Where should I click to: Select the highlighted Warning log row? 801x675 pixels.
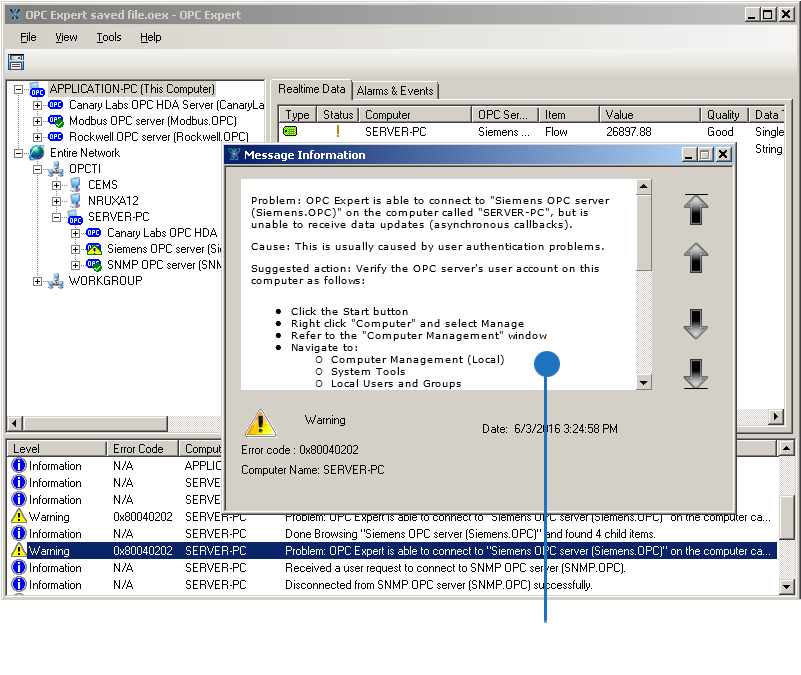[400, 551]
